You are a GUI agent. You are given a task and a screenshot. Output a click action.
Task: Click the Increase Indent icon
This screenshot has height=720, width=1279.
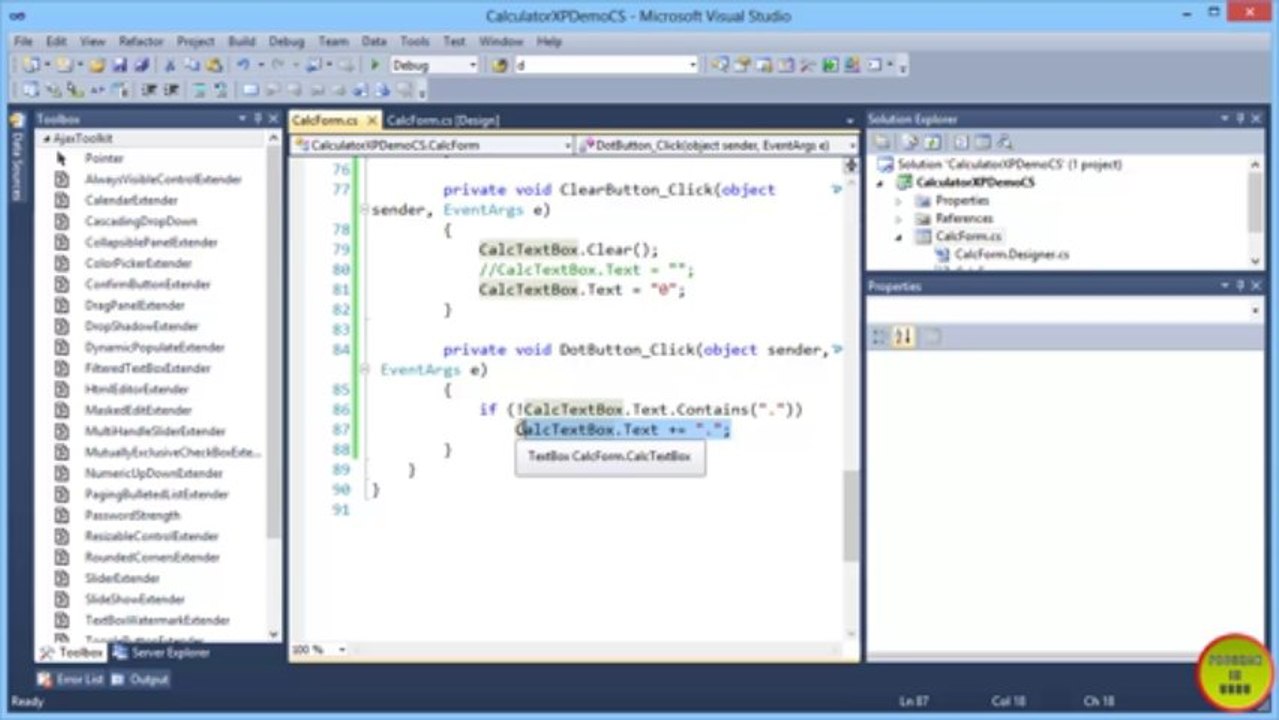[171, 90]
